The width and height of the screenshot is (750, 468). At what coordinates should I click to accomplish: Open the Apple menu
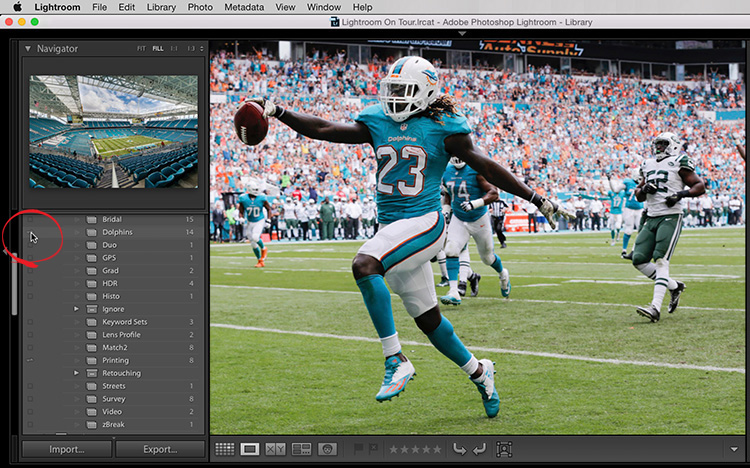pyautogui.click(x=17, y=7)
